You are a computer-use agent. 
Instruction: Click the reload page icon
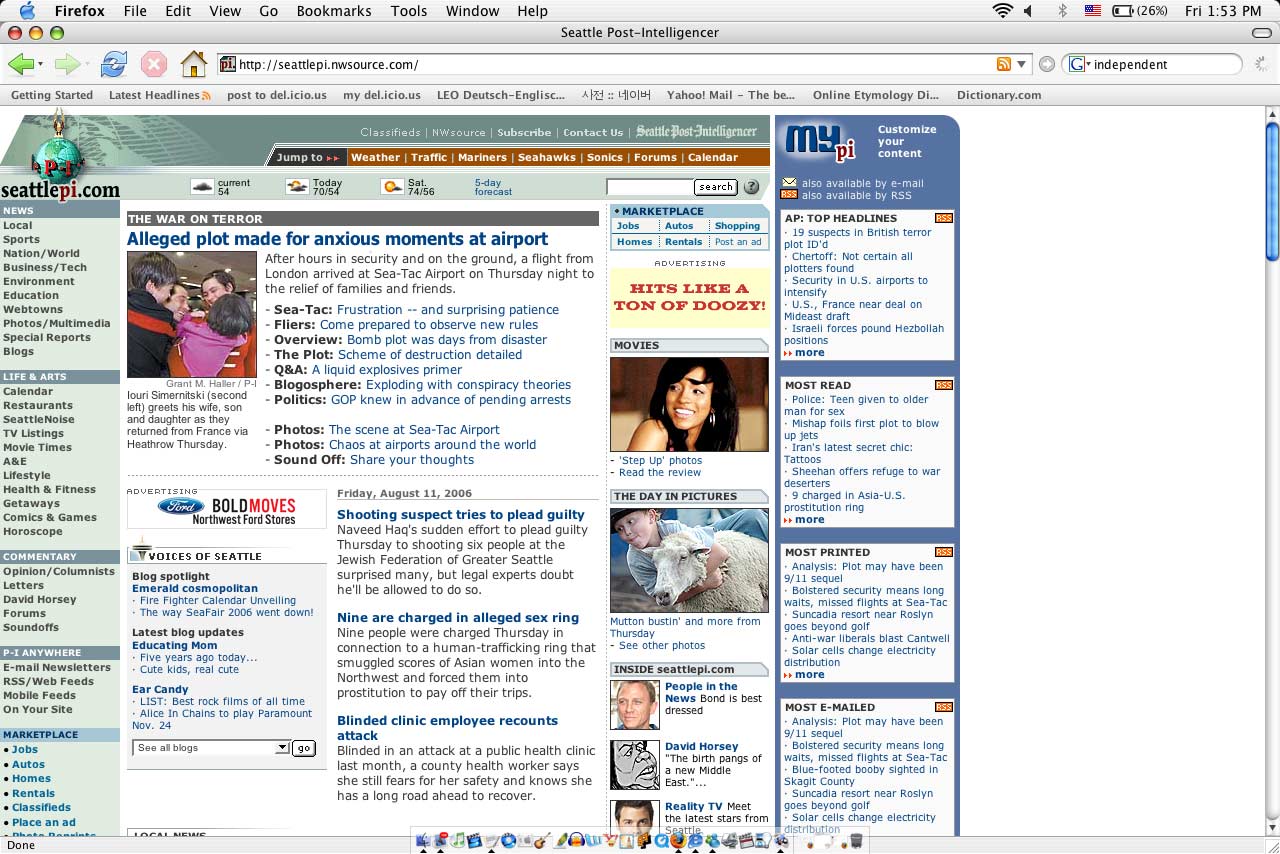[114, 63]
